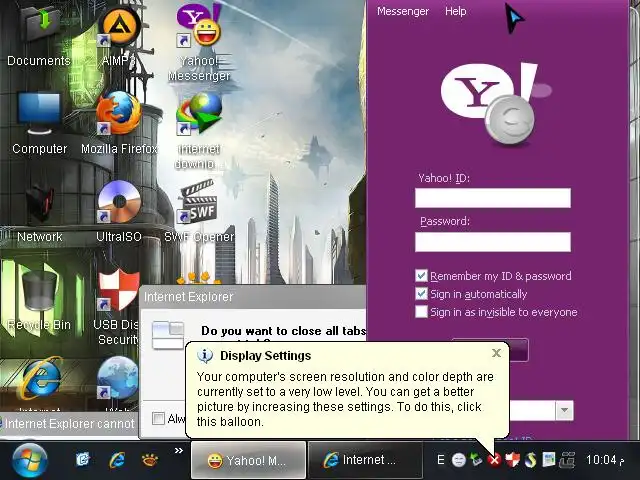Click the orange paw quick launch icon
This screenshot has width=640, height=480.
click(149, 460)
